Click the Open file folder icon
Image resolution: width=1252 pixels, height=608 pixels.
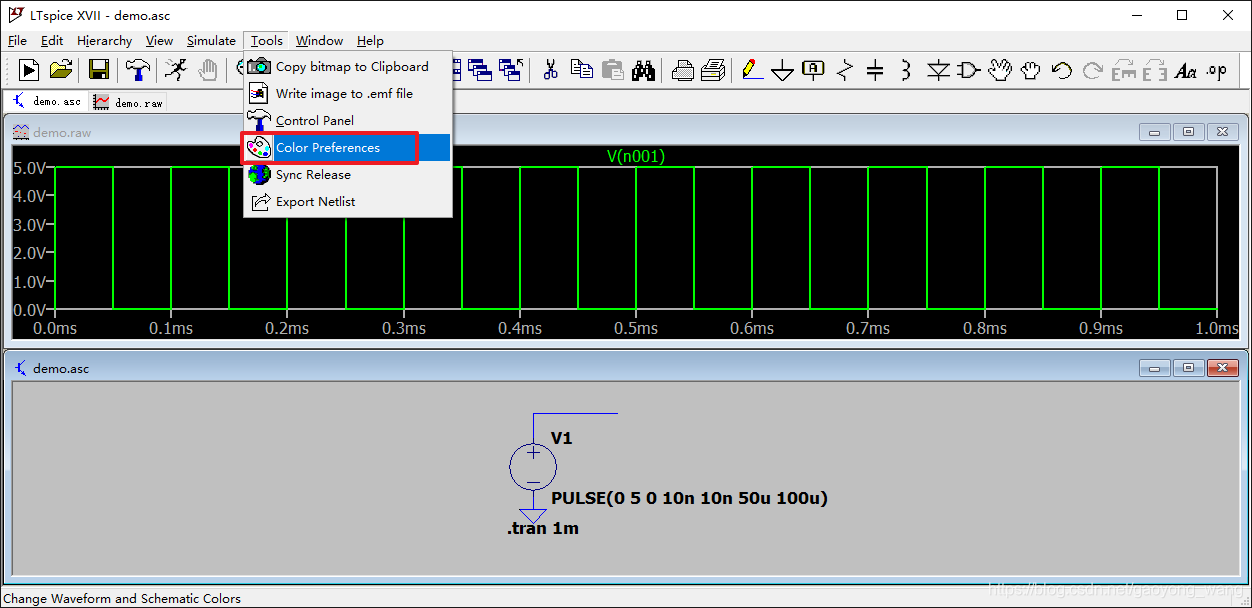[61, 69]
